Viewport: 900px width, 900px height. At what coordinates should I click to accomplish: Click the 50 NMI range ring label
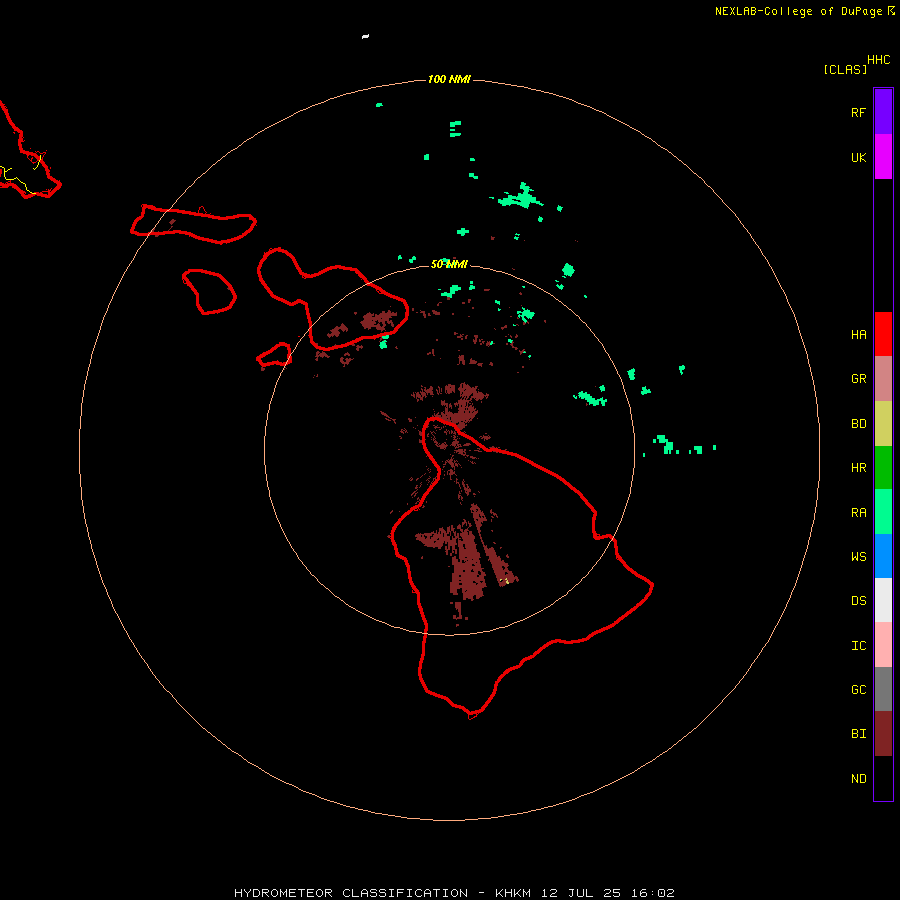pyautogui.click(x=449, y=264)
